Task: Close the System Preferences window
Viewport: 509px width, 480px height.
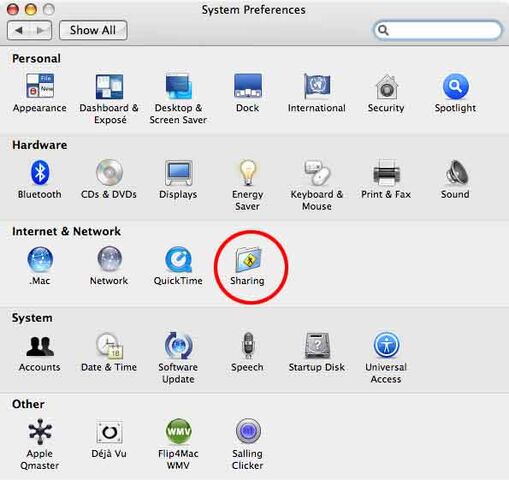Action: (13, 9)
